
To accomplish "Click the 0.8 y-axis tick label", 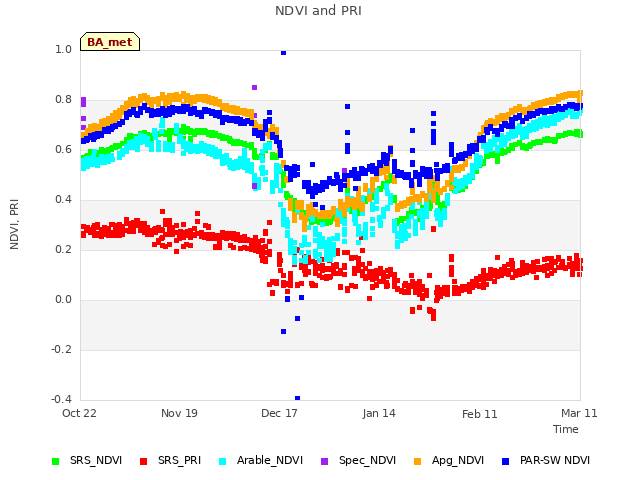I will 63,100.
